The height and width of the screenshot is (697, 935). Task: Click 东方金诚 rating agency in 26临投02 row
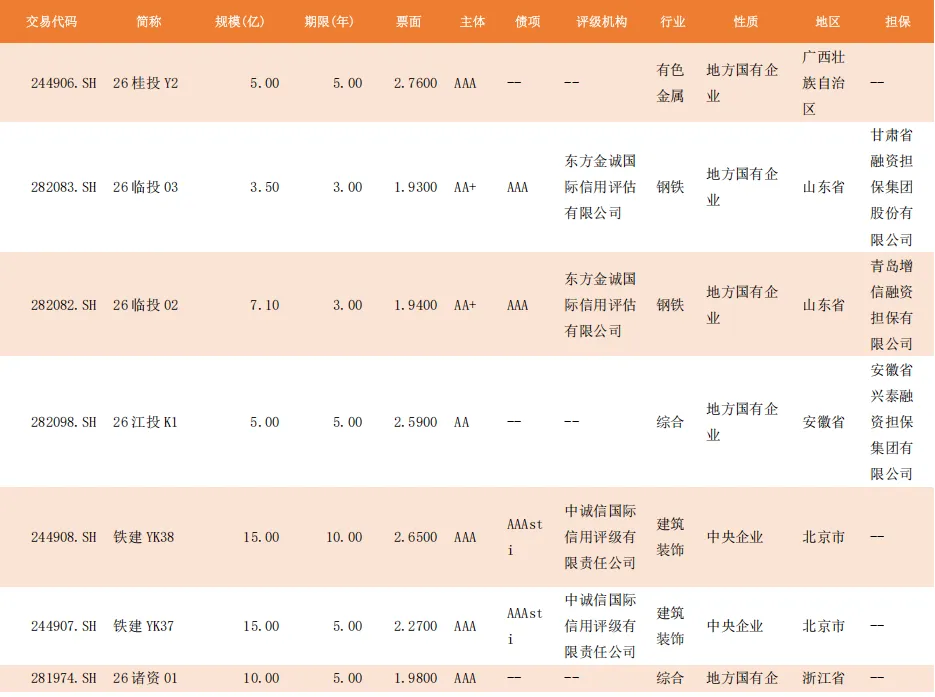600,305
